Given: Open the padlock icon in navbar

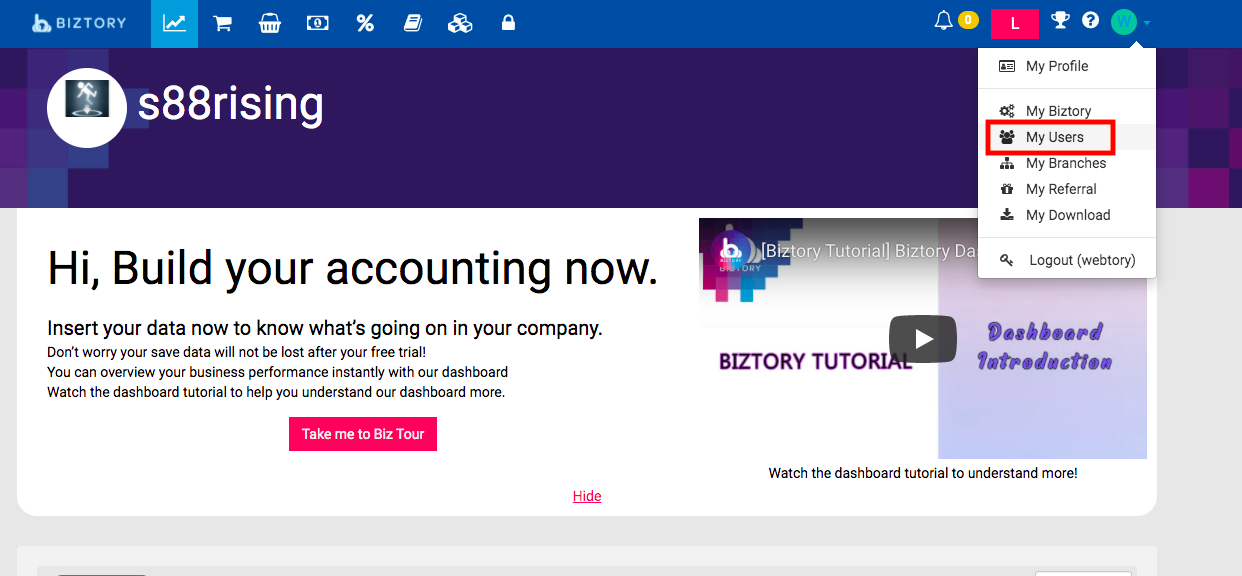Looking at the screenshot, I should [508, 22].
